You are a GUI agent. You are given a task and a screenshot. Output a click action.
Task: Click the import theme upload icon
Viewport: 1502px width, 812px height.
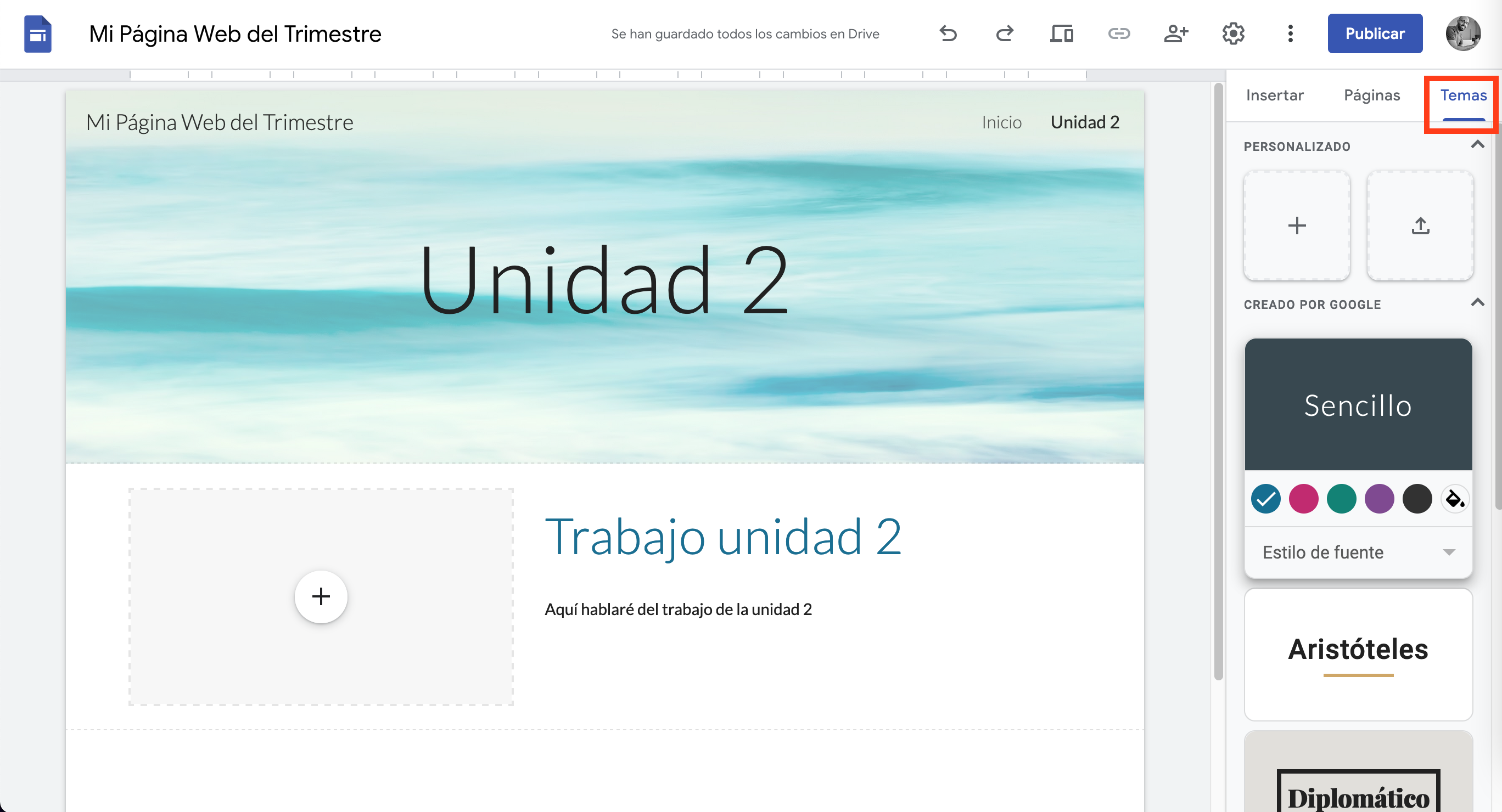[1420, 225]
